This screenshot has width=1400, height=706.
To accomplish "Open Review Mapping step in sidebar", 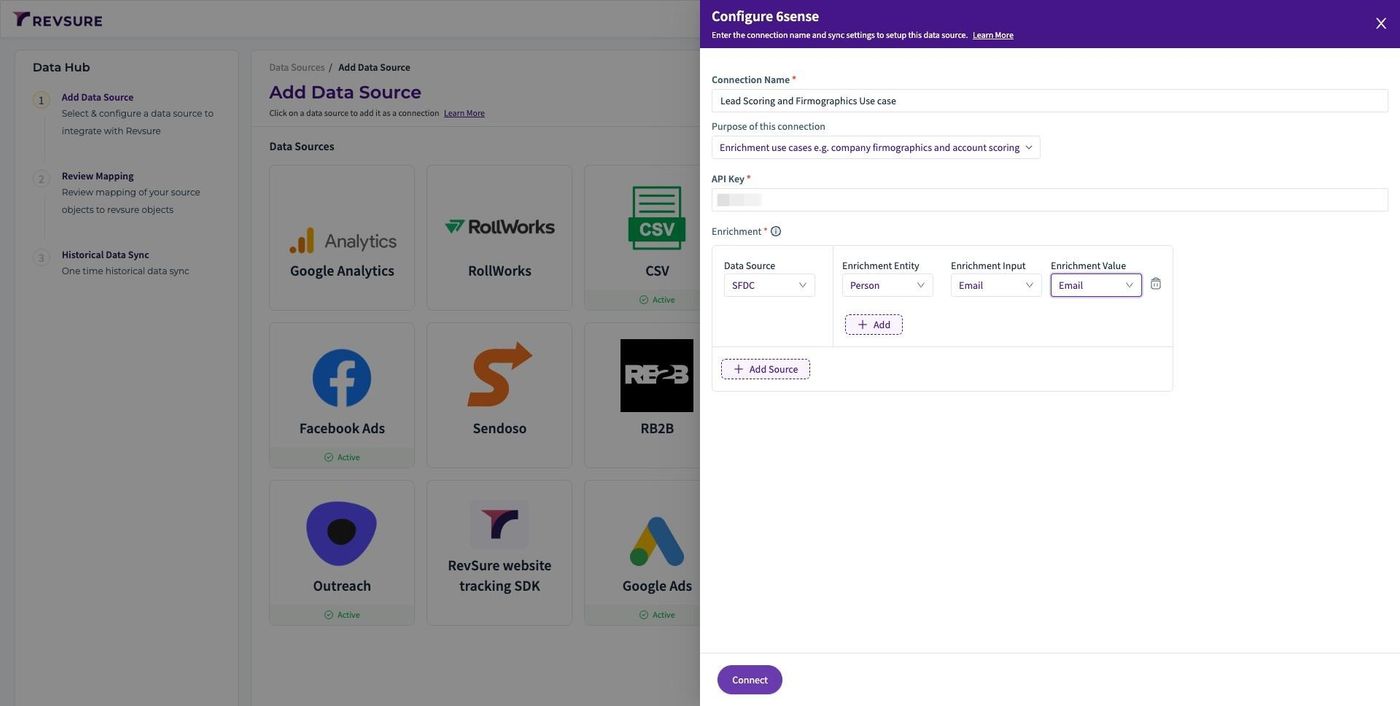I will (98, 176).
